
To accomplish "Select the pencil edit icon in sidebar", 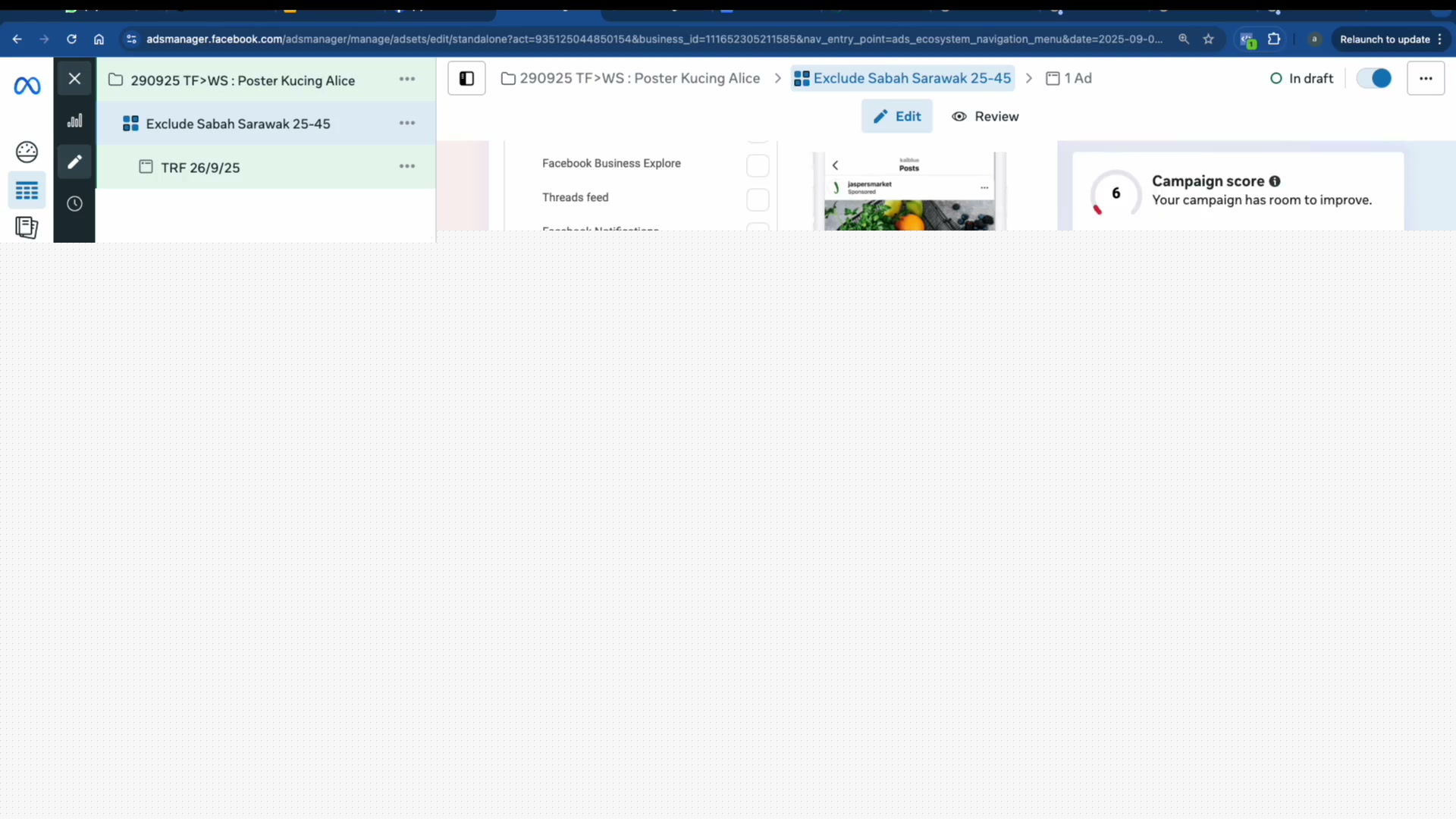I will point(74,162).
